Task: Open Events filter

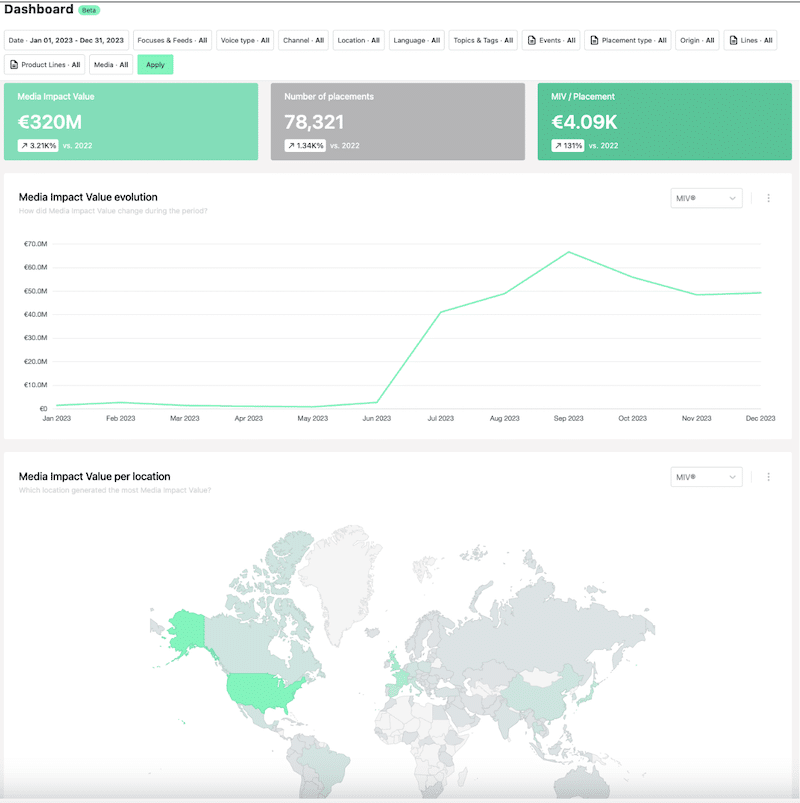Action: click(551, 40)
